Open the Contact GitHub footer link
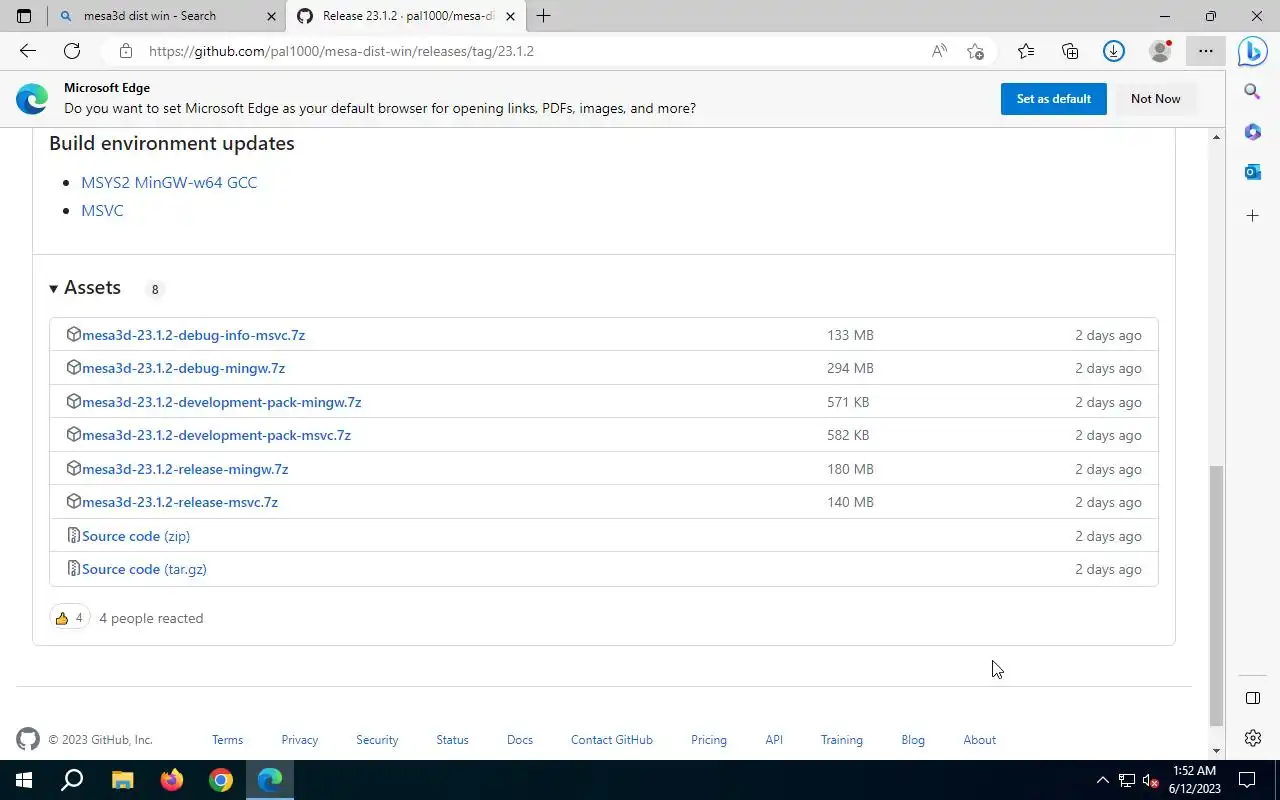 pyautogui.click(x=612, y=740)
